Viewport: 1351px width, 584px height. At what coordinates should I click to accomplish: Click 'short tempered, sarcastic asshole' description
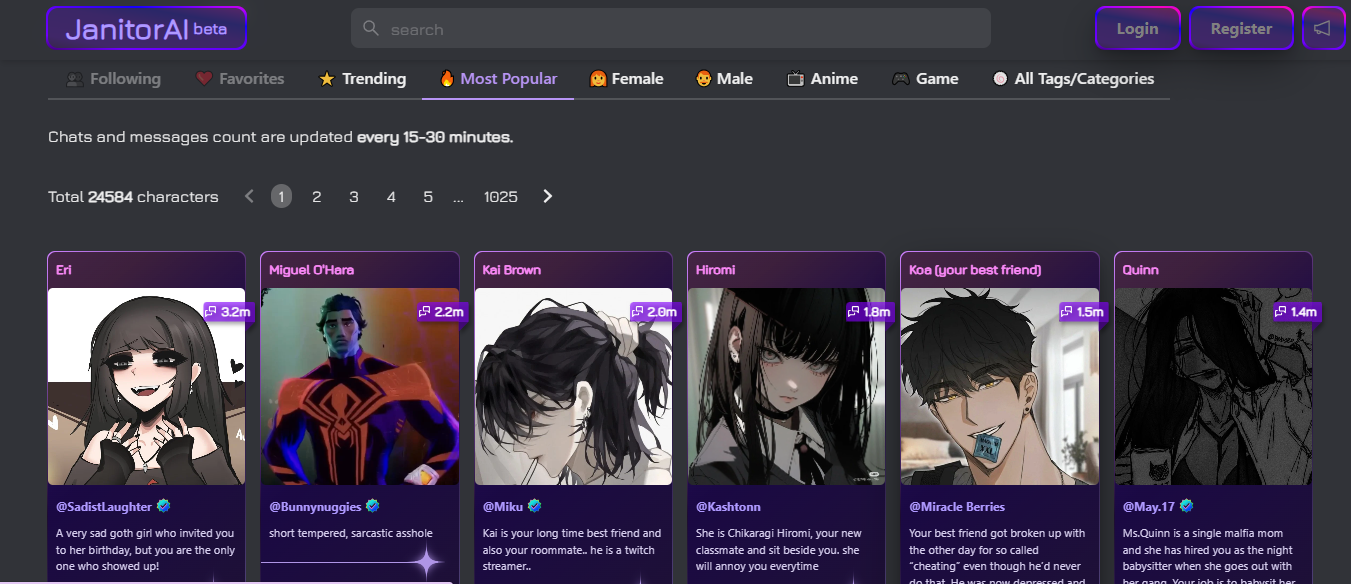pyautogui.click(x=351, y=533)
